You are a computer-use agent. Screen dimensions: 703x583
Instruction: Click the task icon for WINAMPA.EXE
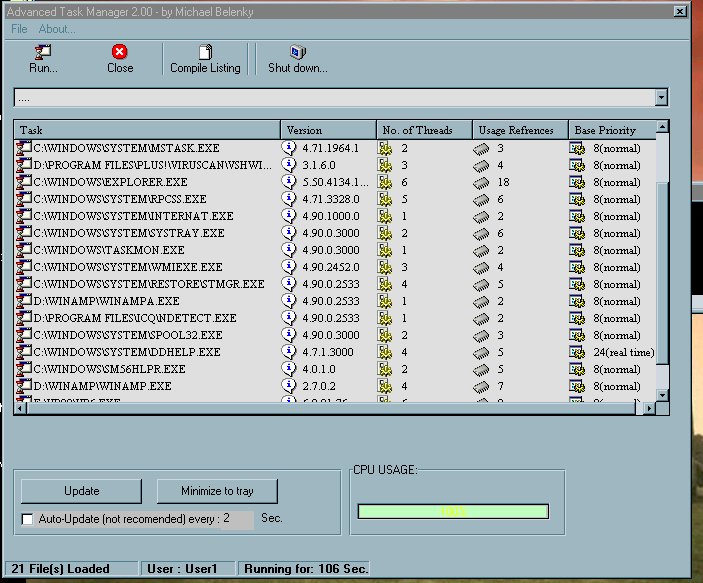click(23, 301)
